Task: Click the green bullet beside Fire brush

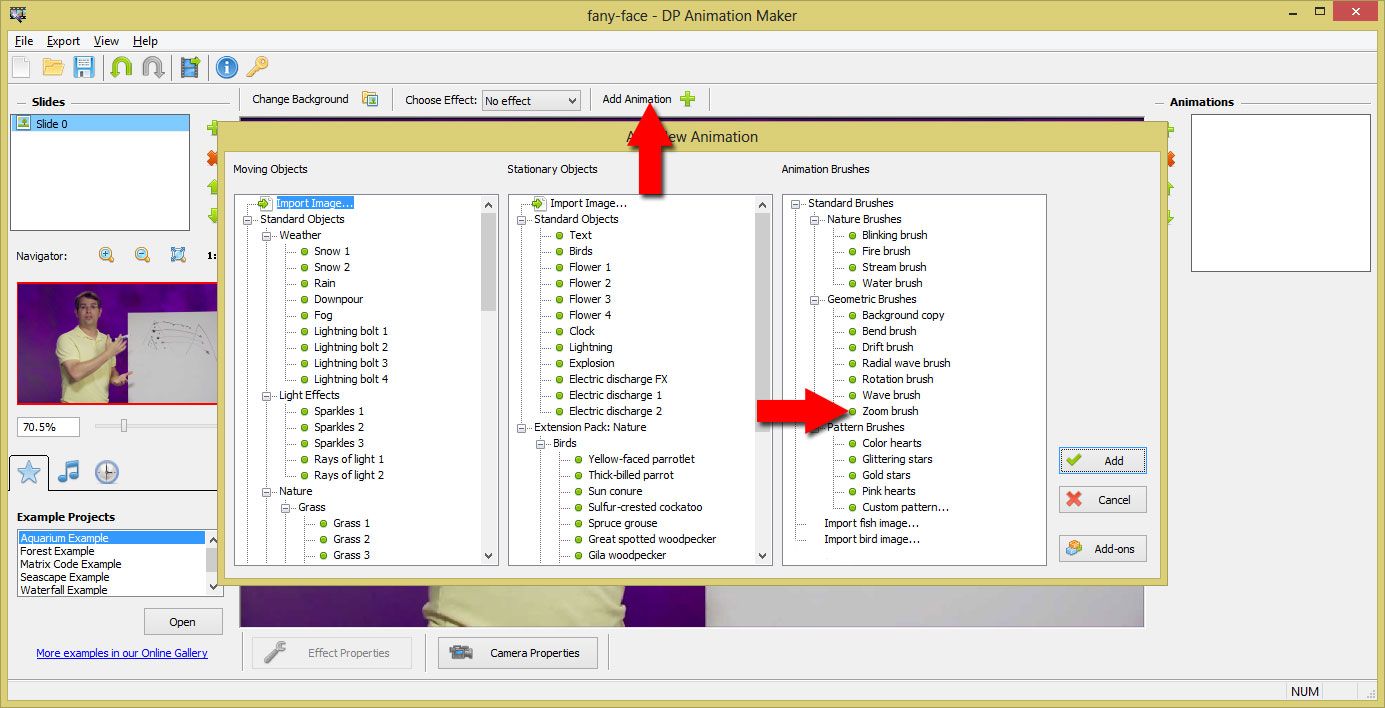Action: [x=852, y=251]
